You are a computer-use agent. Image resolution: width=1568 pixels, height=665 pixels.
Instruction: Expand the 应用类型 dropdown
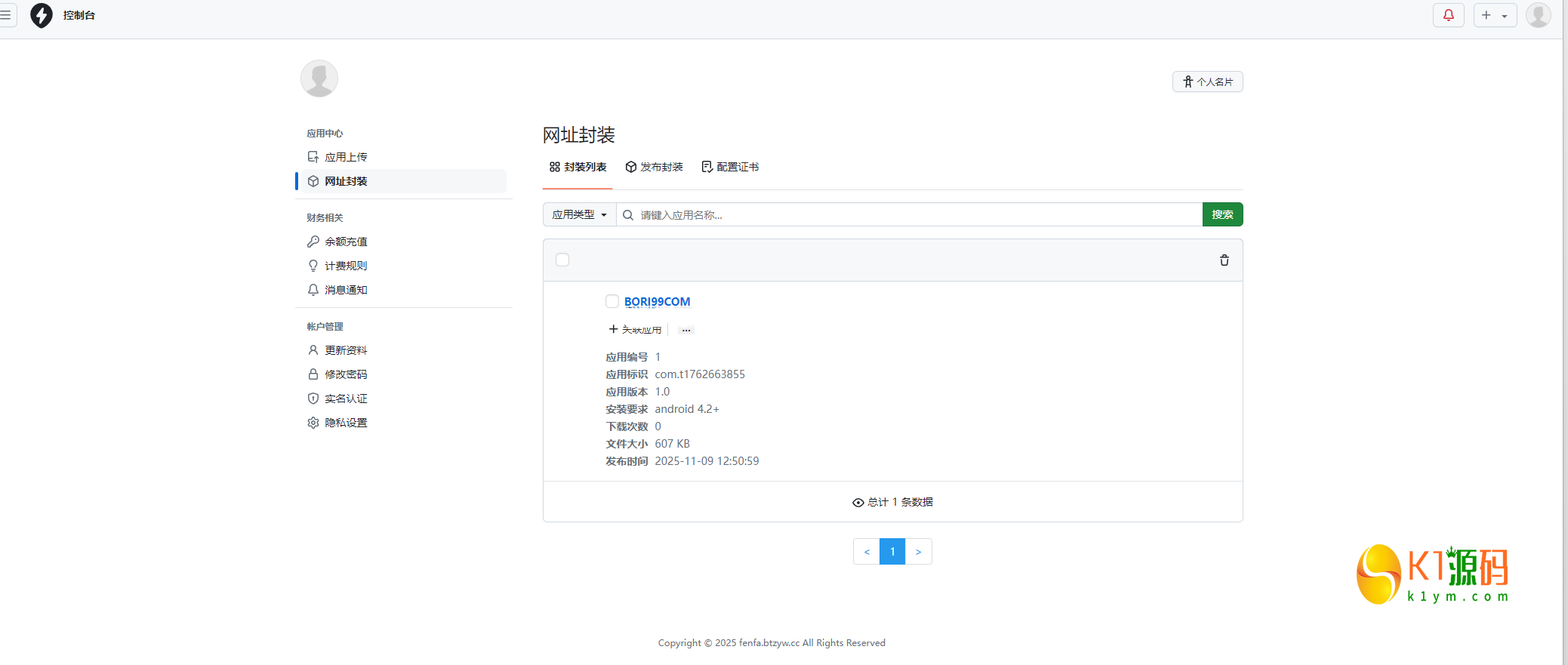[x=579, y=215]
